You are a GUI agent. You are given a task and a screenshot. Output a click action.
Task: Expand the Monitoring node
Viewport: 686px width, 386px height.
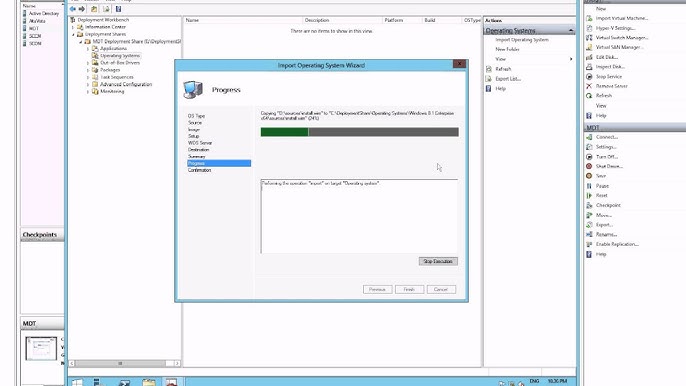tap(88, 91)
